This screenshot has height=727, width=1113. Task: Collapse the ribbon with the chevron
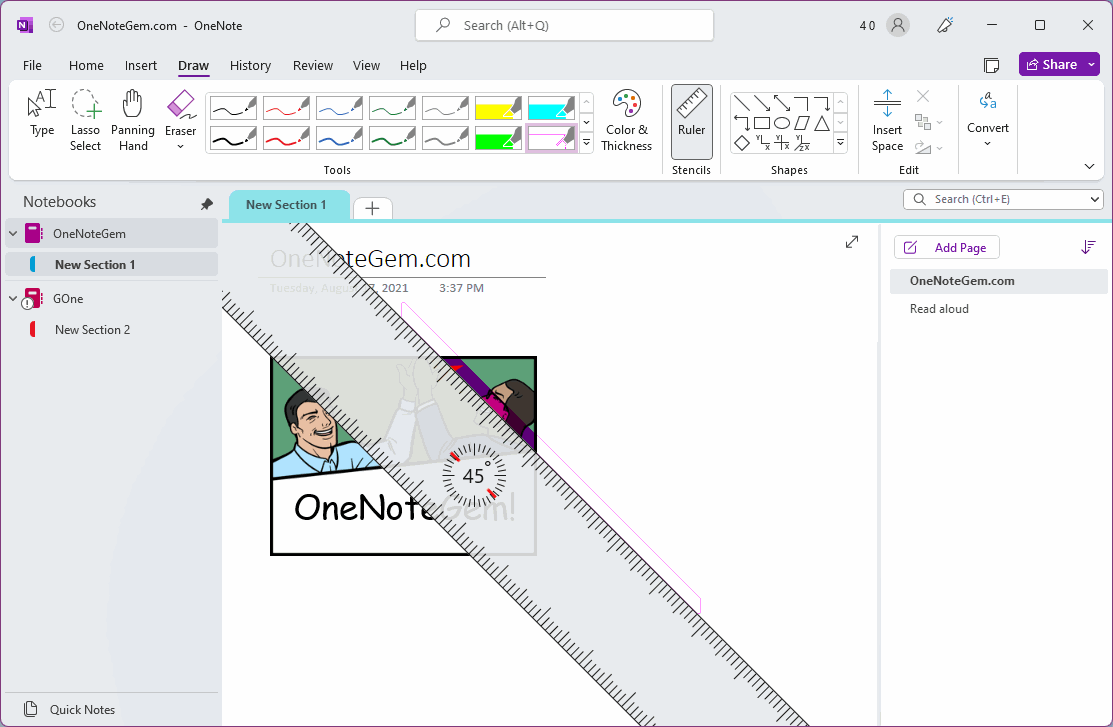(x=1090, y=167)
